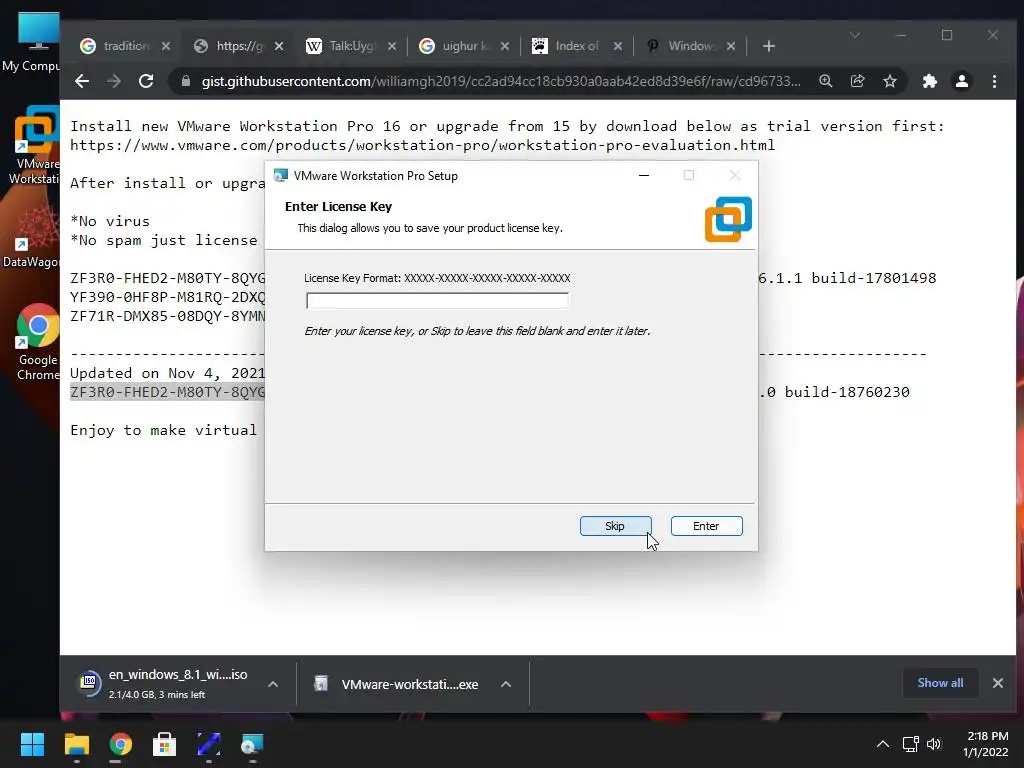1024x768 pixels.
Task: Close the Talk:Uyg tab
Action: (392, 46)
